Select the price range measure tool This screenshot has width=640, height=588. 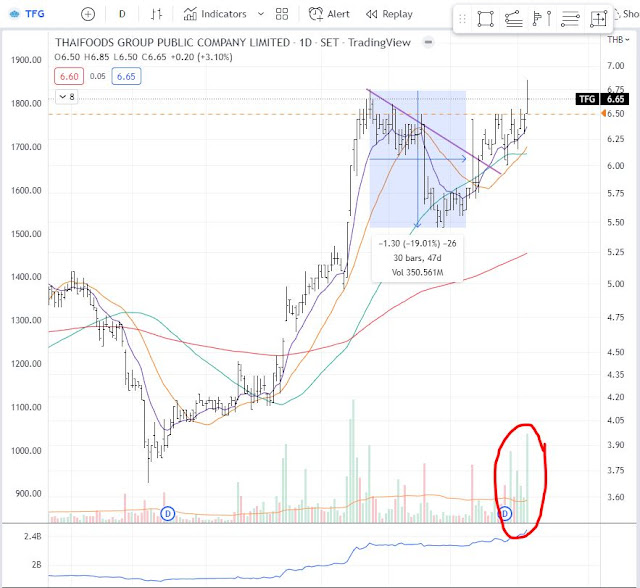pos(598,19)
